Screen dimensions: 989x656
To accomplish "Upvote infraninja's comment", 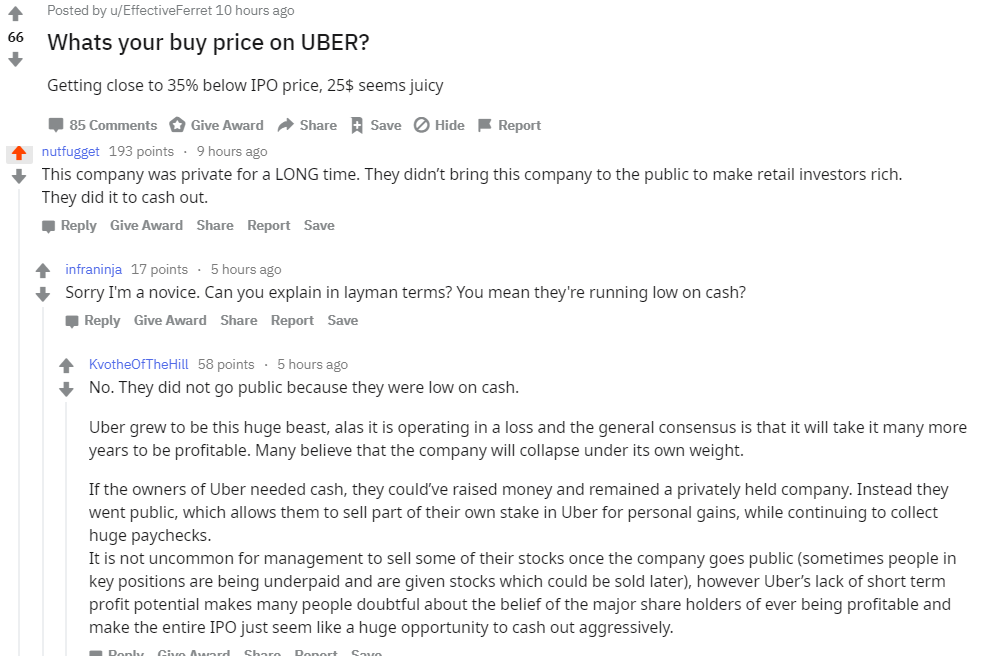I will [42, 271].
